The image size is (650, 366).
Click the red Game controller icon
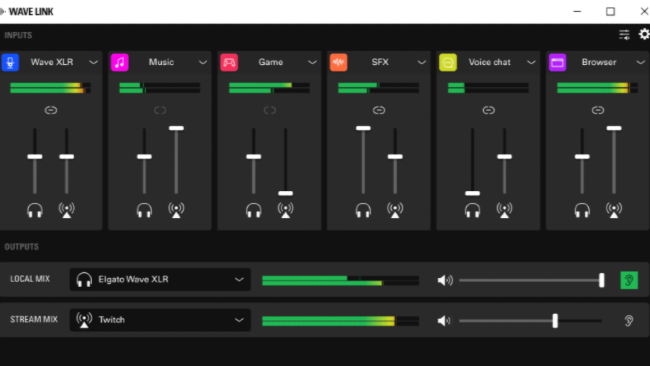(229, 62)
